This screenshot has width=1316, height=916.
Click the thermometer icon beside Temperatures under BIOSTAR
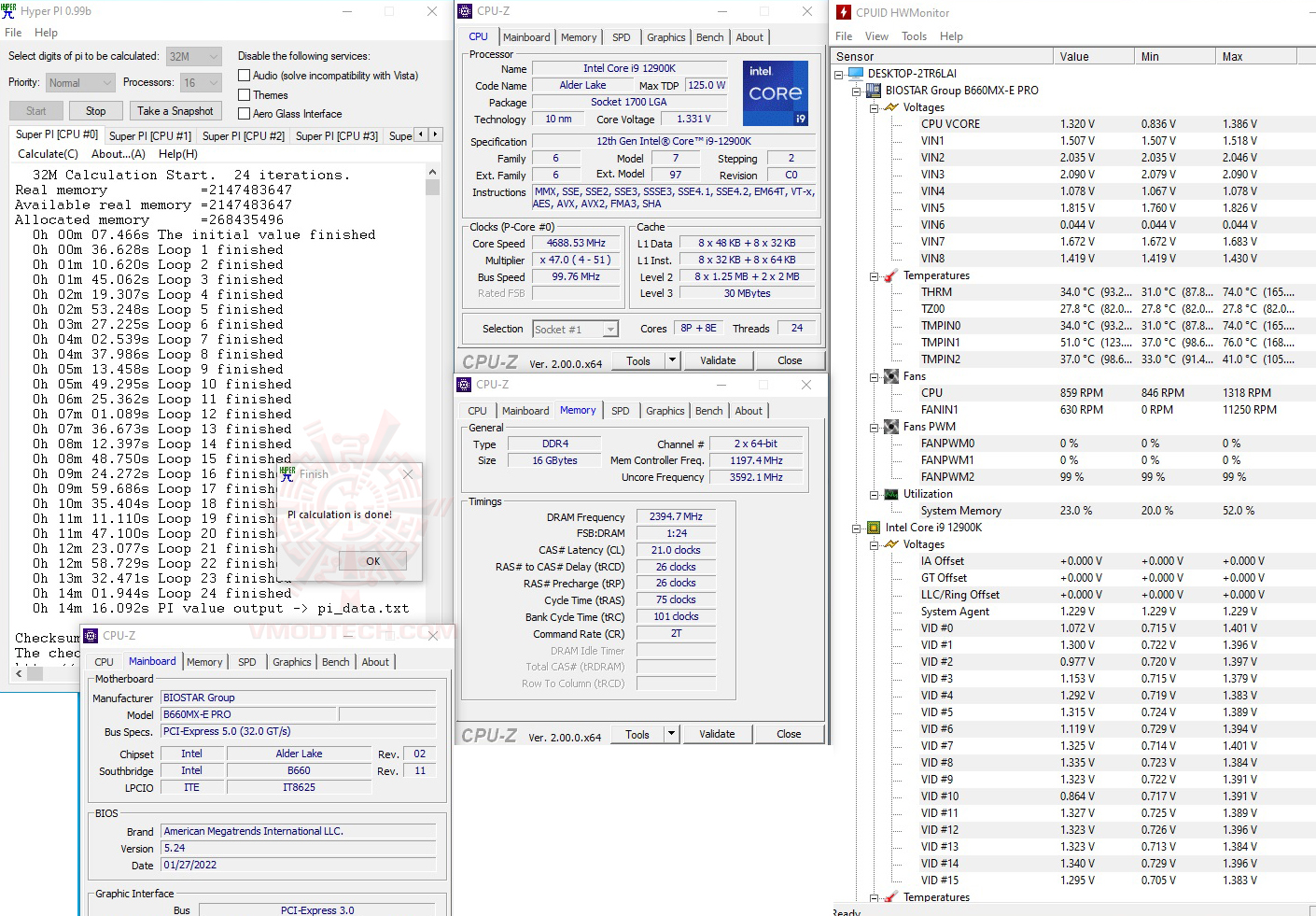point(891,275)
